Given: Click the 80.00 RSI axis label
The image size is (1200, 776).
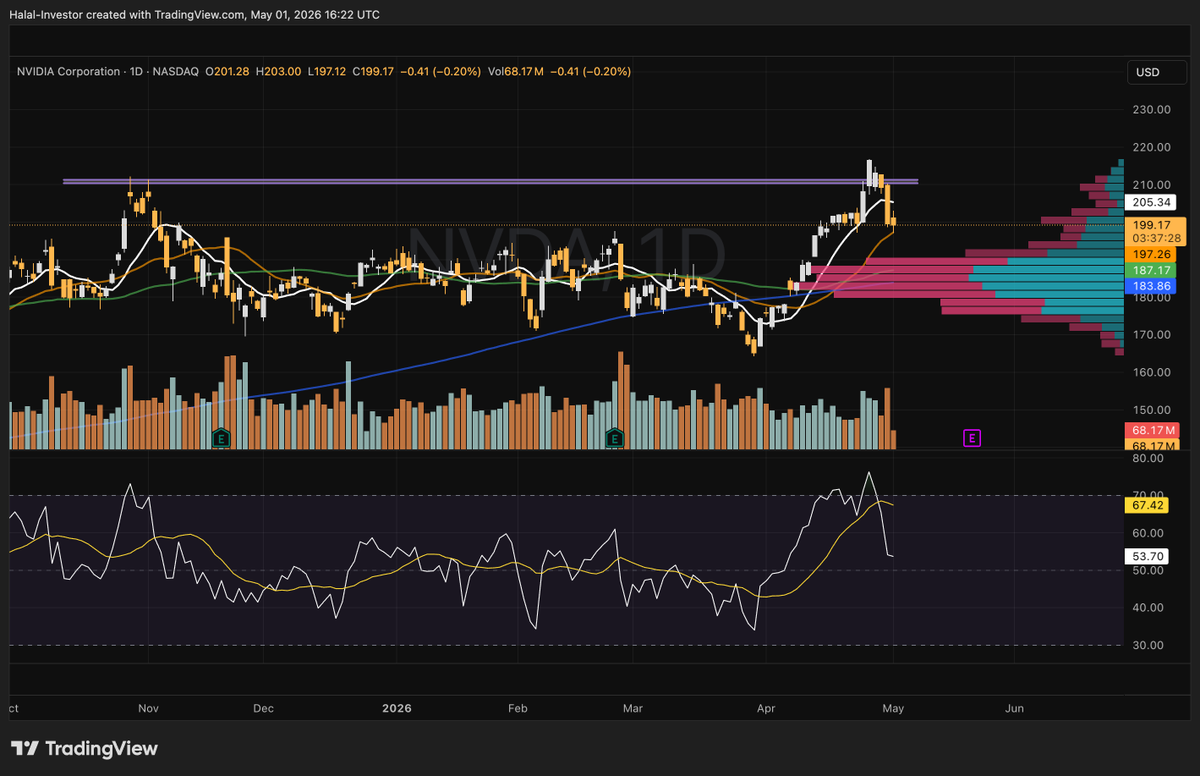Looking at the screenshot, I should (x=1149, y=458).
